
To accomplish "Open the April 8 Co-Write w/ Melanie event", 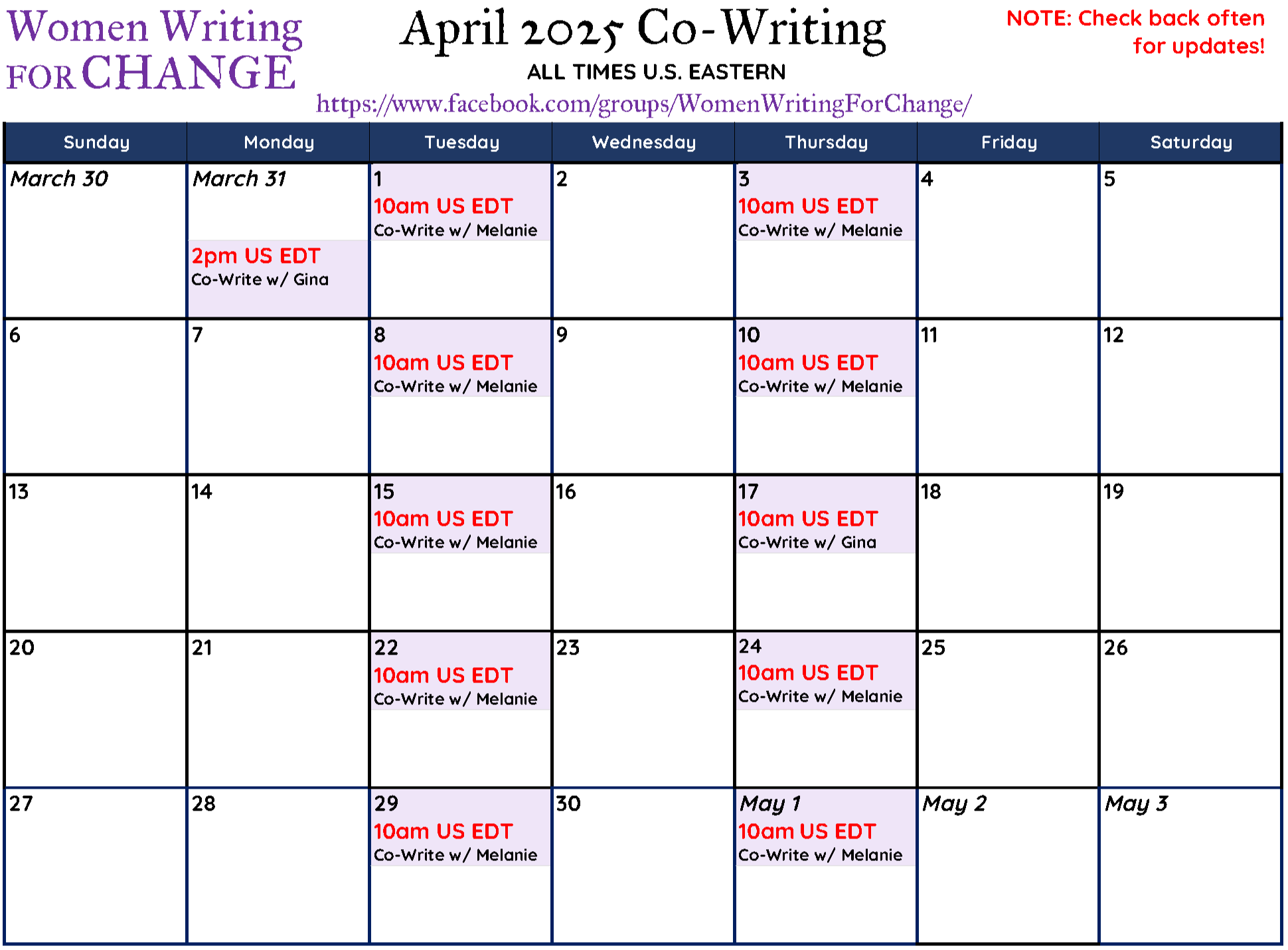I will (x=460, y=358).
